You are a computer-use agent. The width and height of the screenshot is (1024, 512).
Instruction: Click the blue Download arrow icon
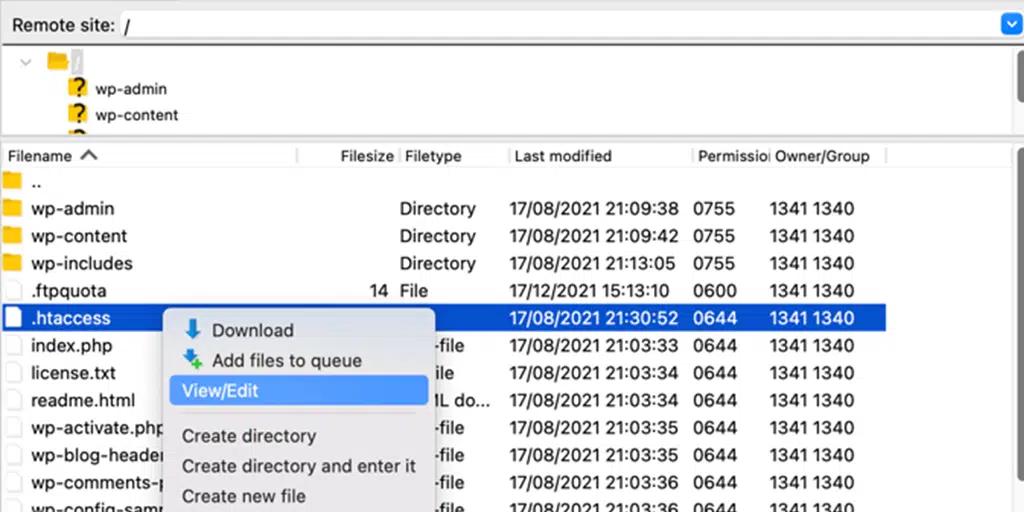tap(193, 330)
